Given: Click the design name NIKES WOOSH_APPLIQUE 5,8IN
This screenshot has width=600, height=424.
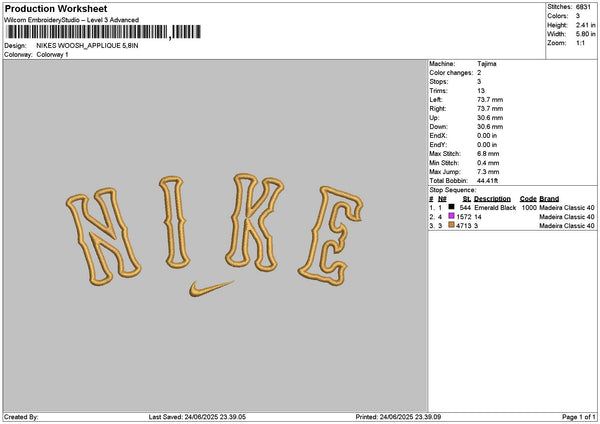Looking at the screenshot, I should (87, 46).
